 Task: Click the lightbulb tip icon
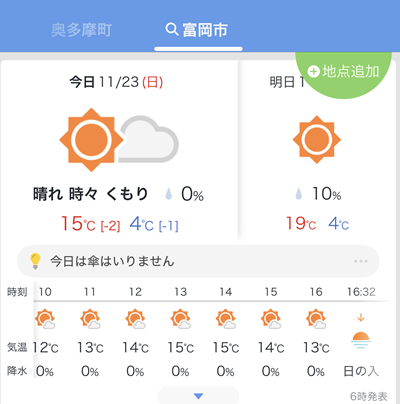pyautogui.click(x=35, y=261)
